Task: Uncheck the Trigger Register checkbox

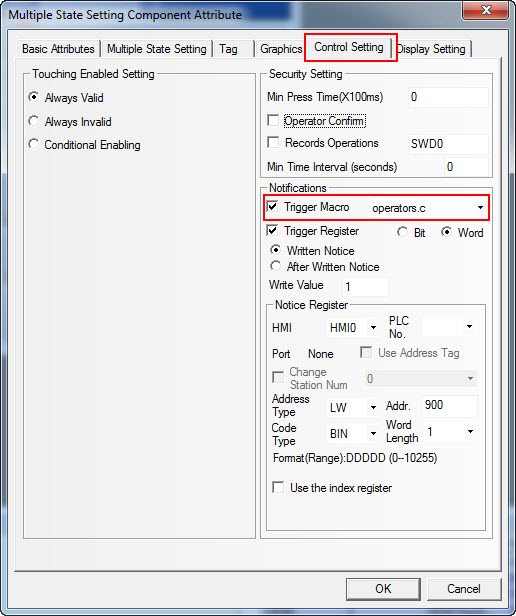Action: click(x=272, y=230)
